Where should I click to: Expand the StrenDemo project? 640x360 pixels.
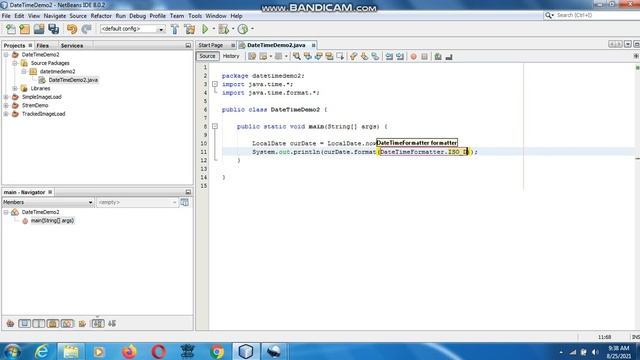[x=6, y=105]
